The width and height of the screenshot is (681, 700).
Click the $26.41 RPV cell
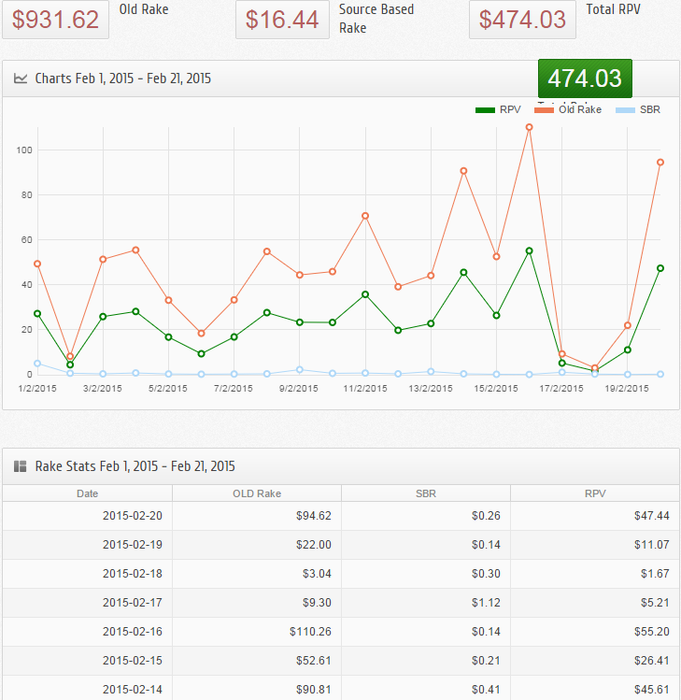point(595,661)
